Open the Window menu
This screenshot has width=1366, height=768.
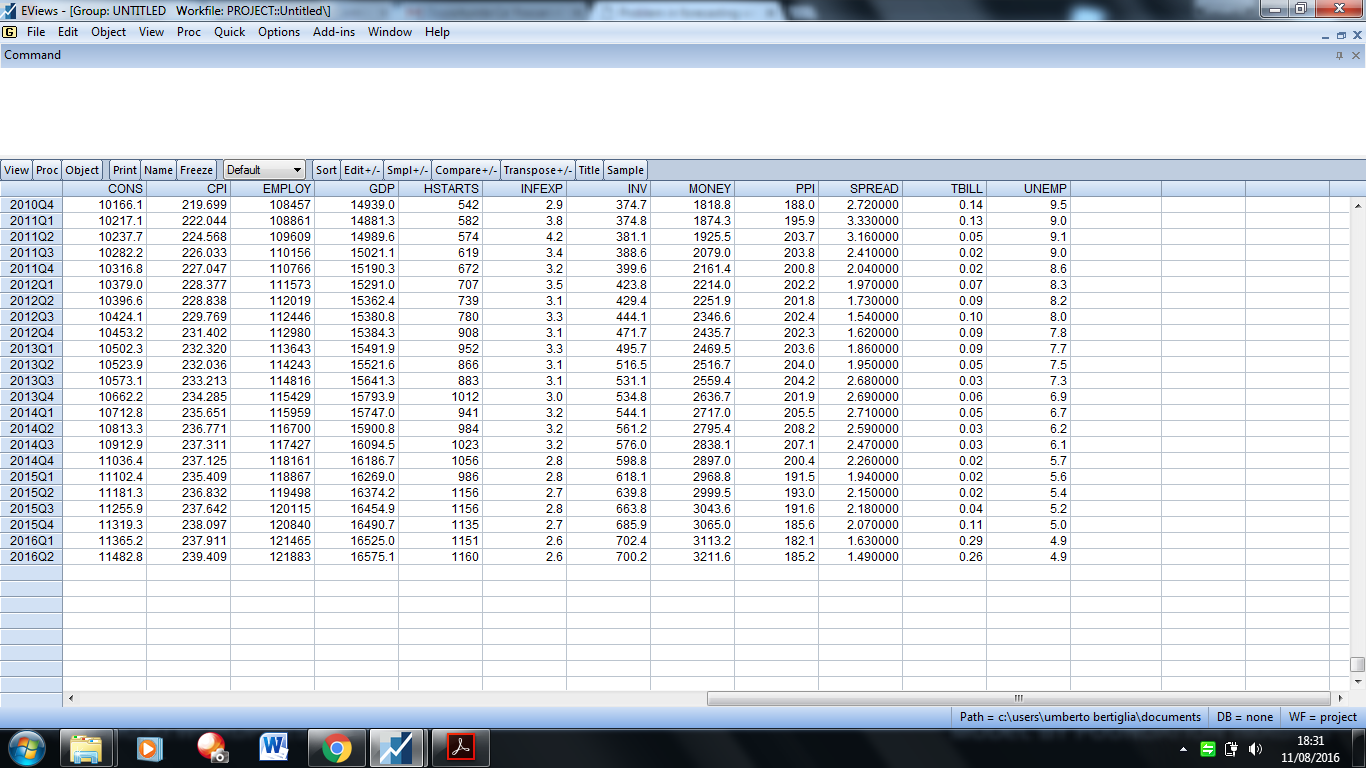click(x=390, y=32)
